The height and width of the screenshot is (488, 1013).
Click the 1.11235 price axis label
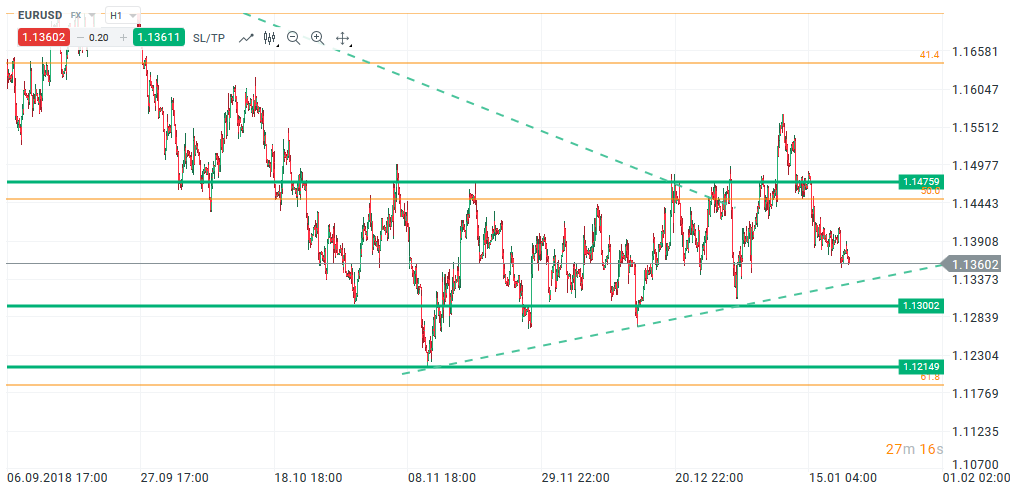pos(977,432)
